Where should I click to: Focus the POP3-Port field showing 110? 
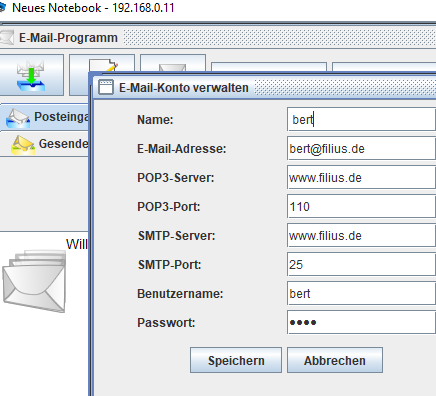point(361,206)
